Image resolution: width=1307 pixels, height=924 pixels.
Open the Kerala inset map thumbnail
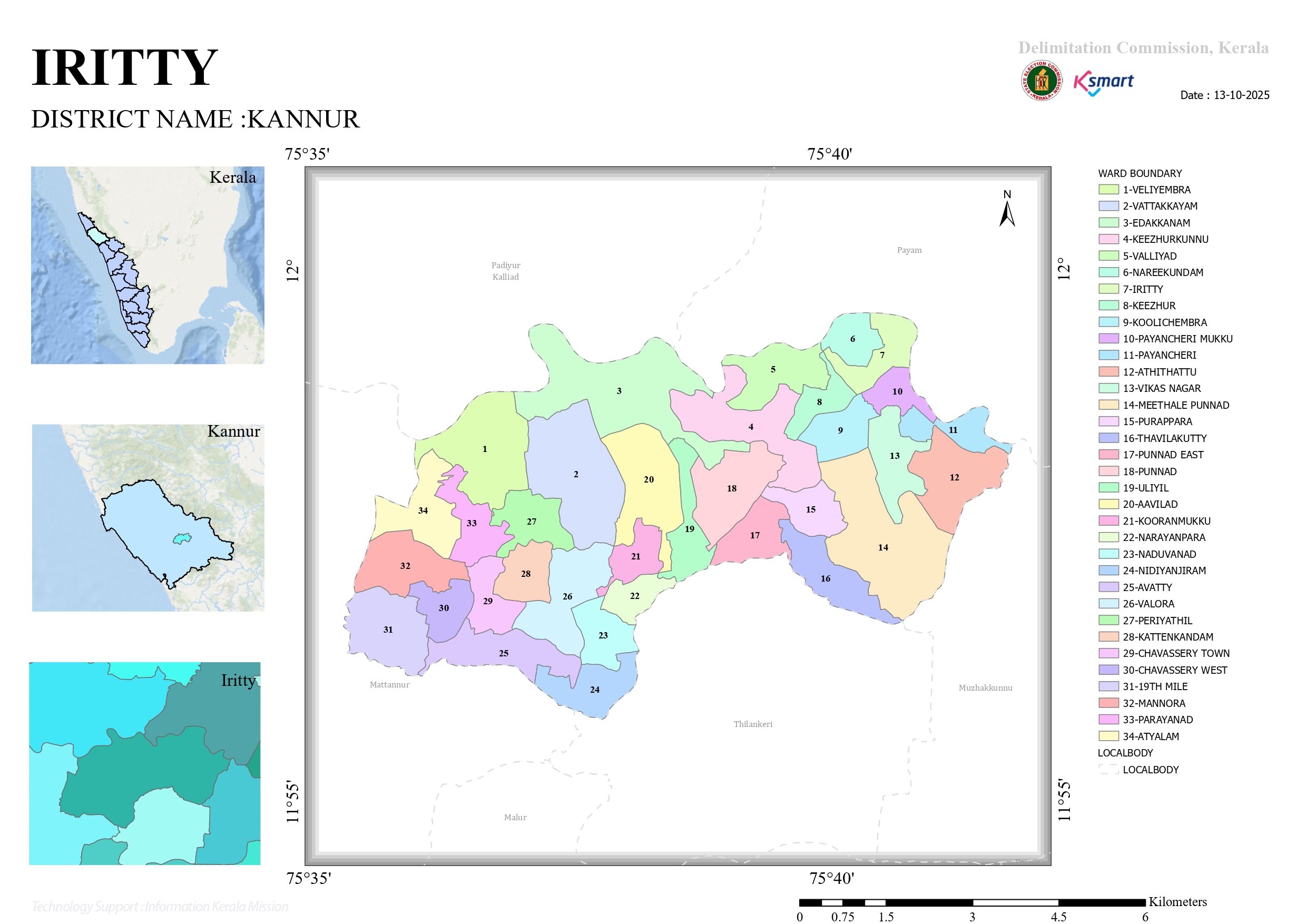point(148,266)
